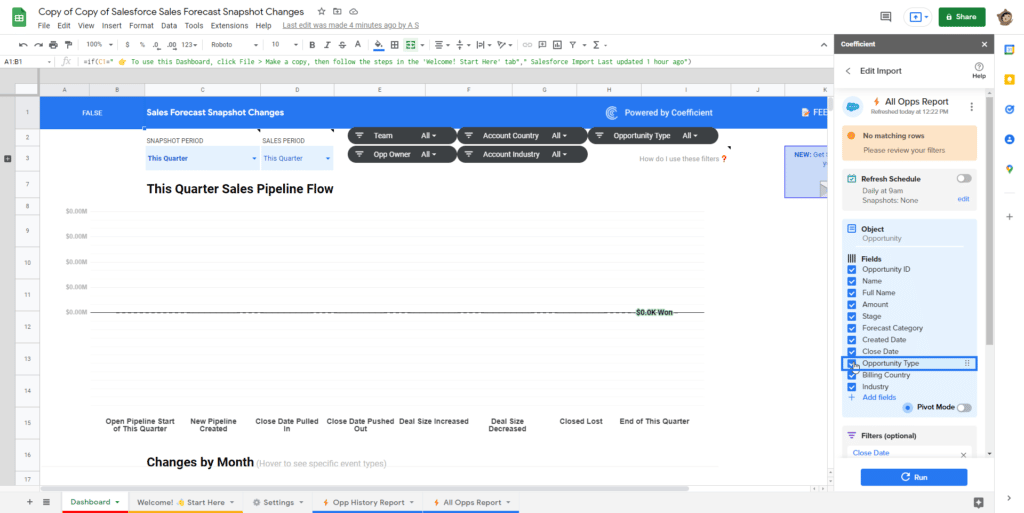Open the Opportunity Type filter dropdown
This screenshot has height=513, width=1024.
[x=690, y=136]
